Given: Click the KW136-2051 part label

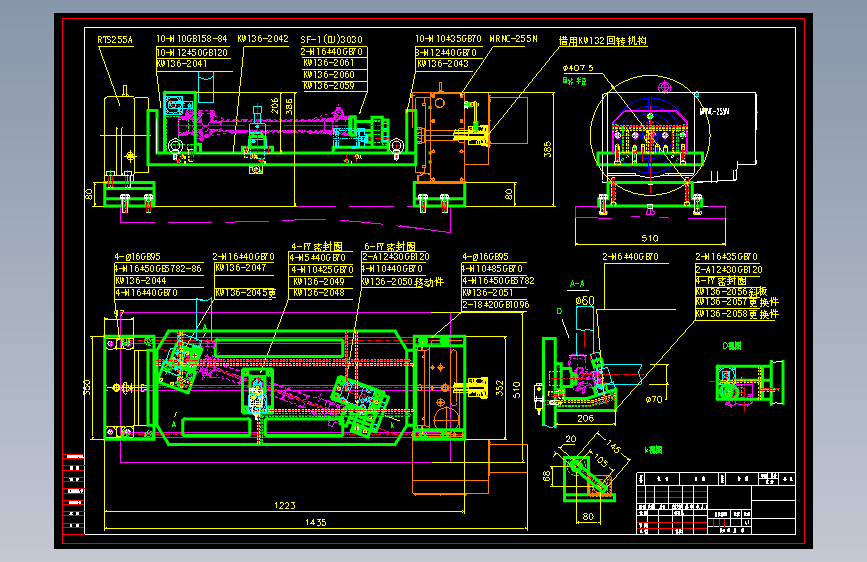Looking at the screenshot, I should pos(488,293).
